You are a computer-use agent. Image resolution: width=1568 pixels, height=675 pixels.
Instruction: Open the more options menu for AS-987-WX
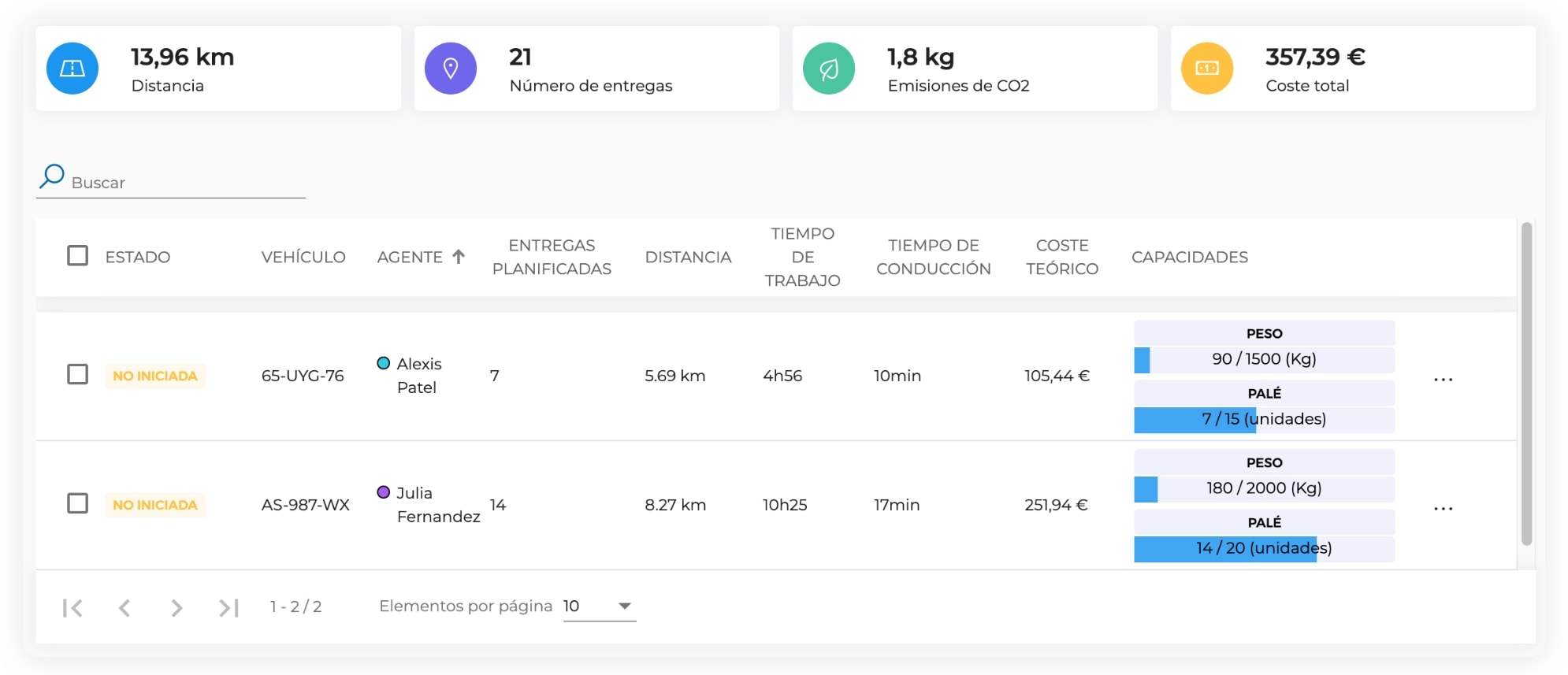point(1443,509)
